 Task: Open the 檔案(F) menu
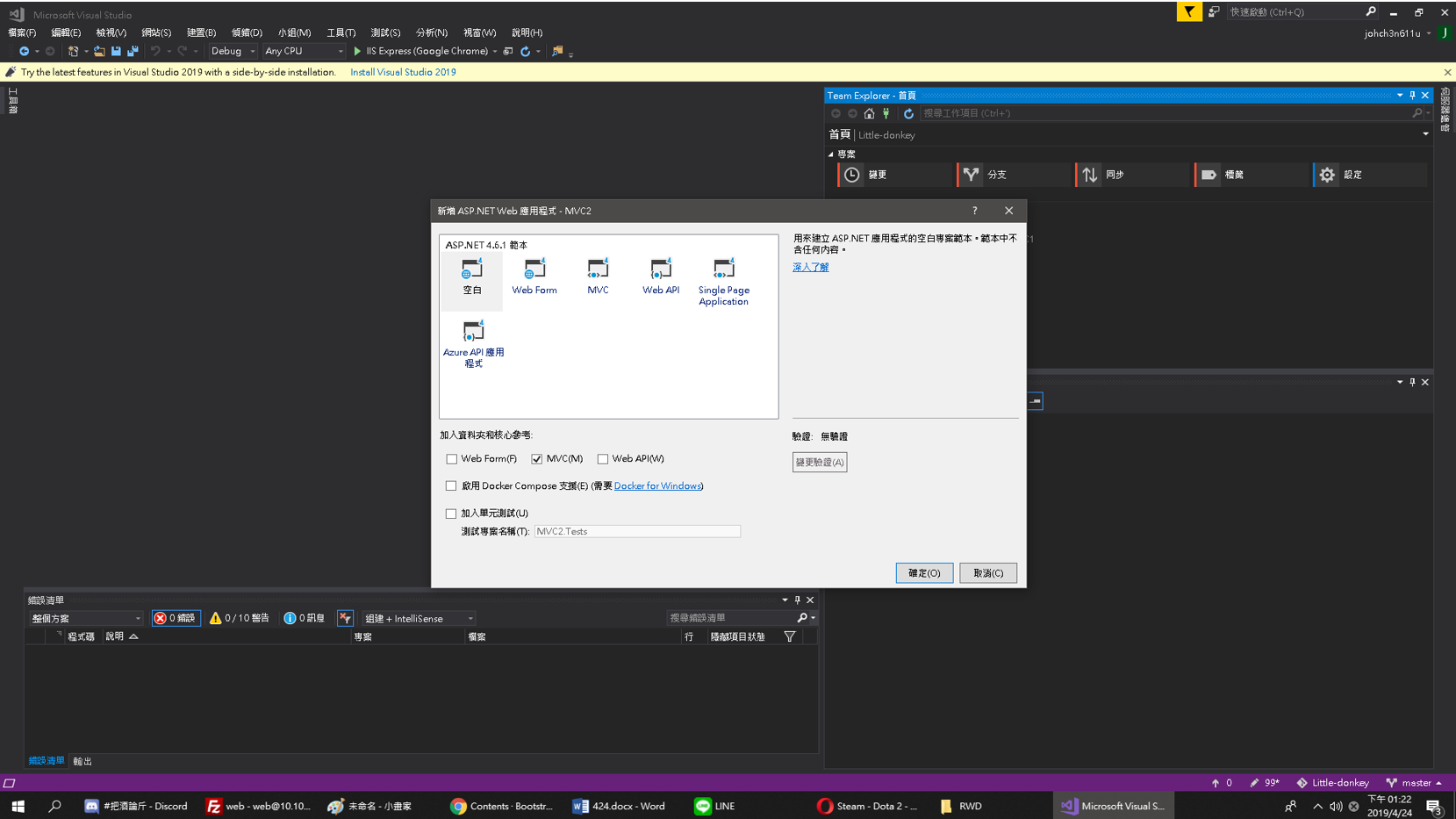point(22,32)
